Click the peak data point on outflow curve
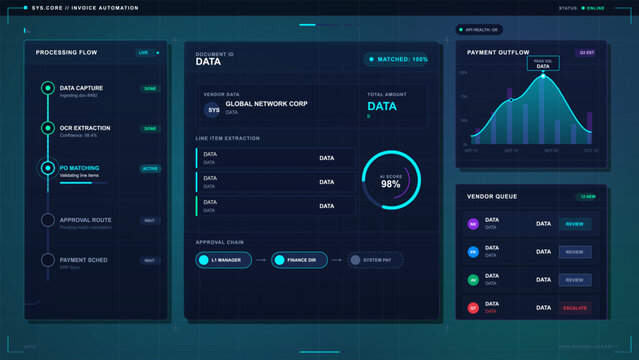The height and width of the screenshot is (360, 639). point(543,76)
